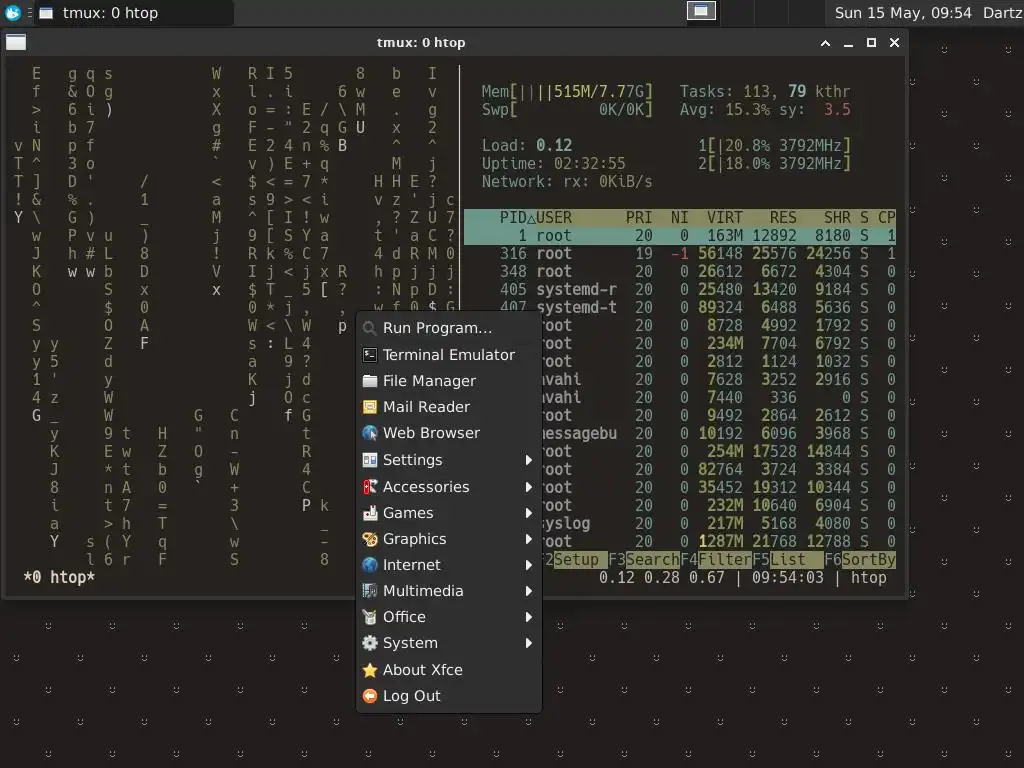
Task: Click the Games joystick icon
Action: click(370, 513)
